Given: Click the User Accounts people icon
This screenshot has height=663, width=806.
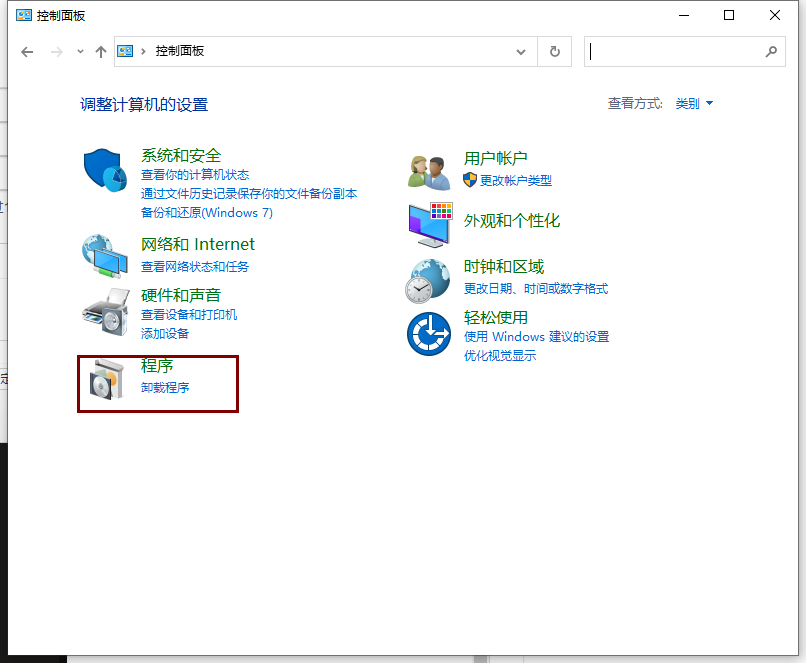Looking at the screenshot, I should click(429, 171).
